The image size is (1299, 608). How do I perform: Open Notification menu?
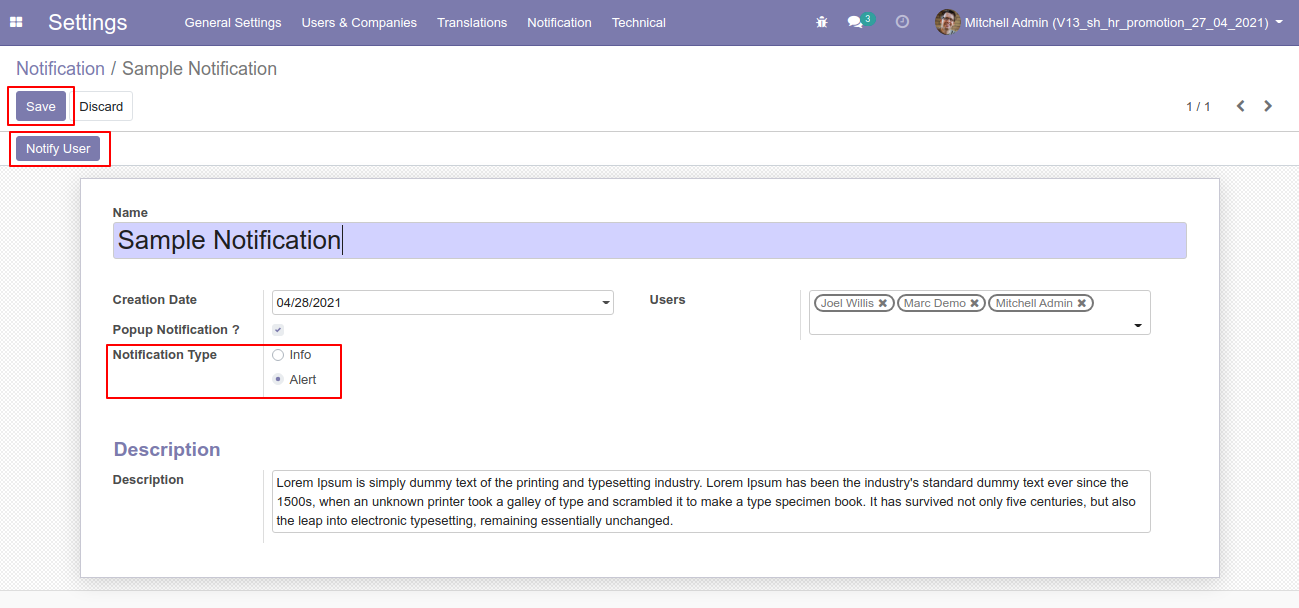pos(559,22)
